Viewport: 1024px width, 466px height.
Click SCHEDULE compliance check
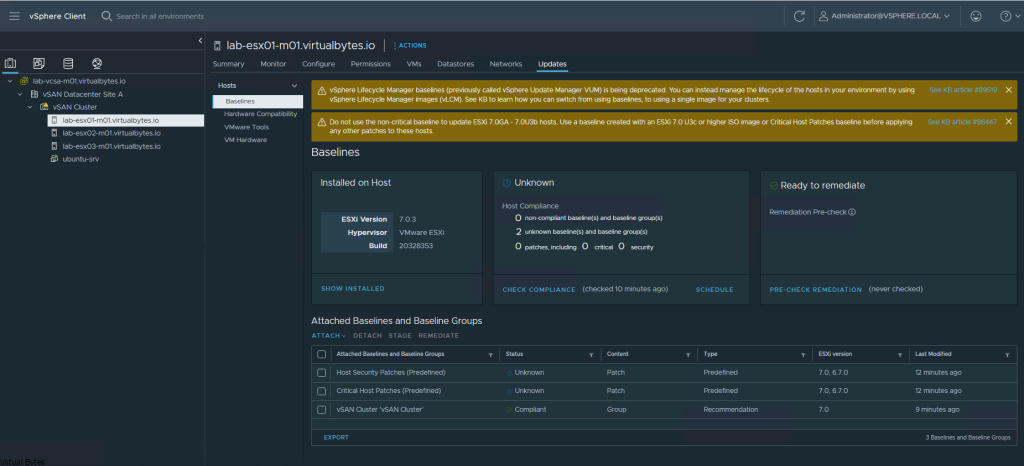coord(714,290)
